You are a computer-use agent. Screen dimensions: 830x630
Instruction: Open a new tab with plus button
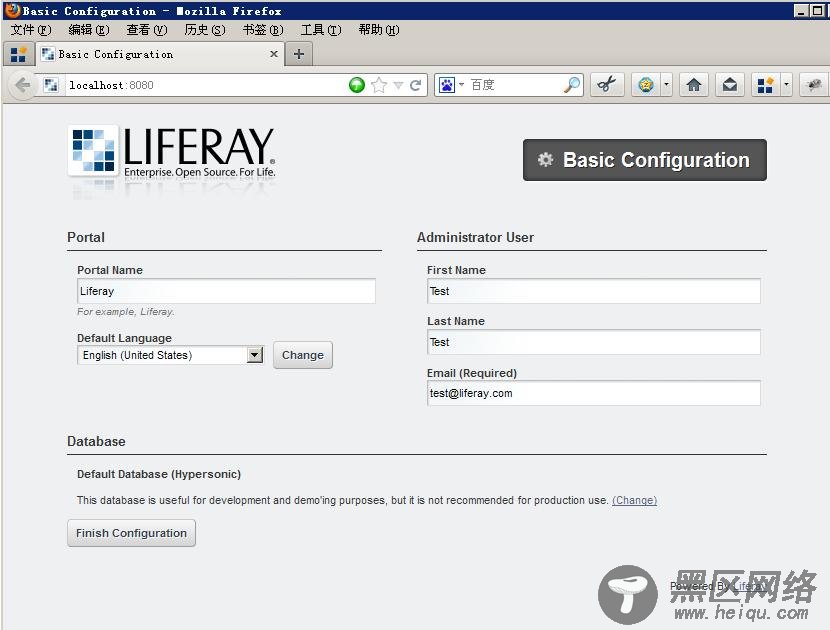pyautogui.click(x=299, y=54)
